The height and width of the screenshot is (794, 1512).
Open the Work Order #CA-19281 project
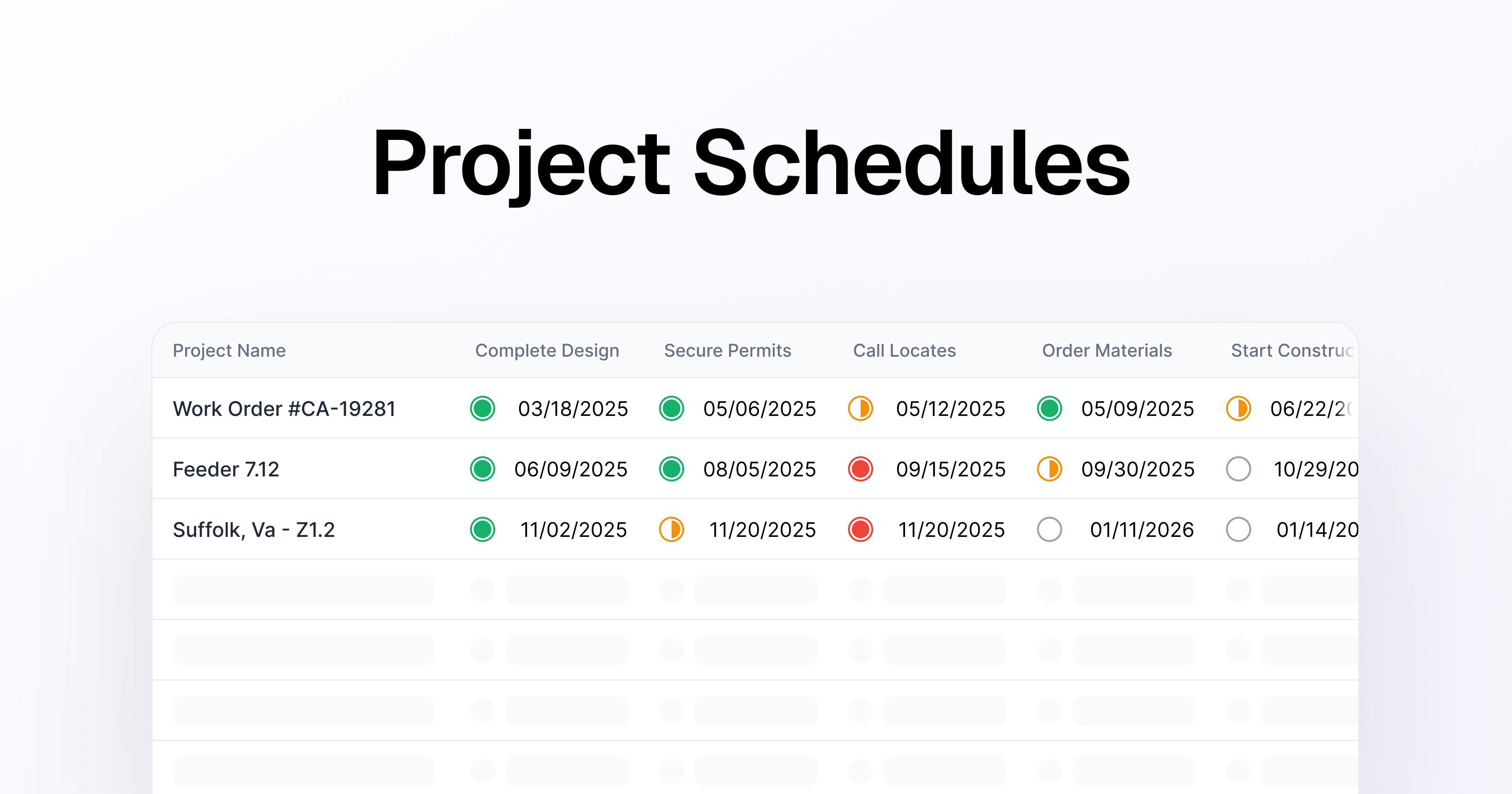(x=284, y=409)
